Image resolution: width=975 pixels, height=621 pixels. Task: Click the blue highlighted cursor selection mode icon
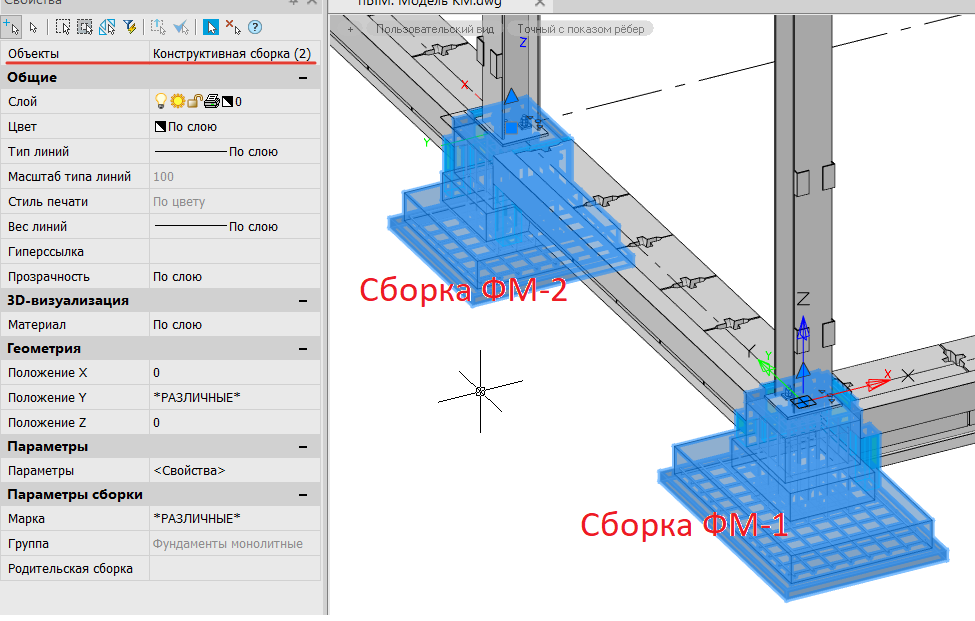[210, 27]
